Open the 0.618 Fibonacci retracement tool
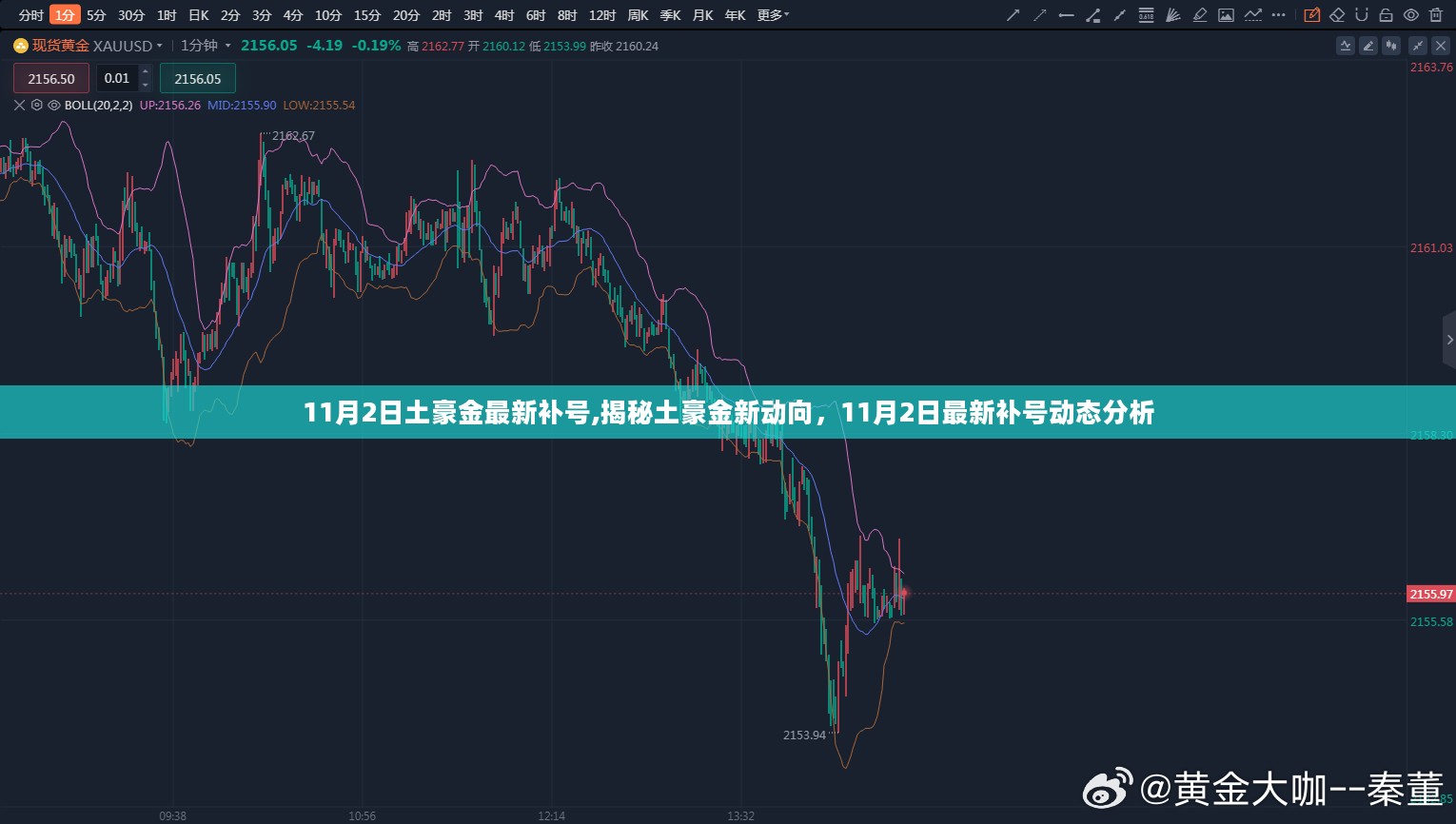The height and width of the screenshot is (824, 1456). click(1147, 15)
